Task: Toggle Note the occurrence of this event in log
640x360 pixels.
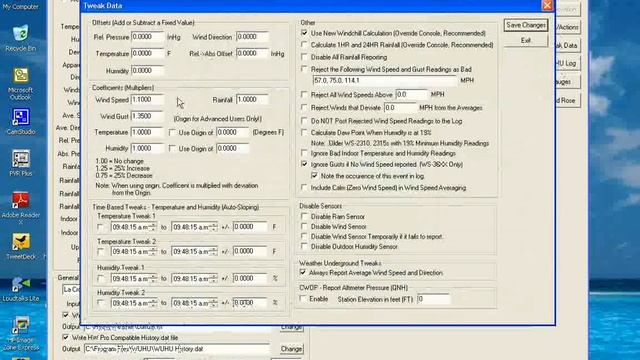Action: [x=314, y=176]
